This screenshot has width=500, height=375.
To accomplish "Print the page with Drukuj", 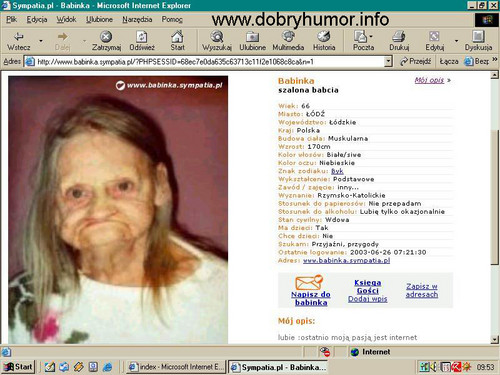I will 399,41.
